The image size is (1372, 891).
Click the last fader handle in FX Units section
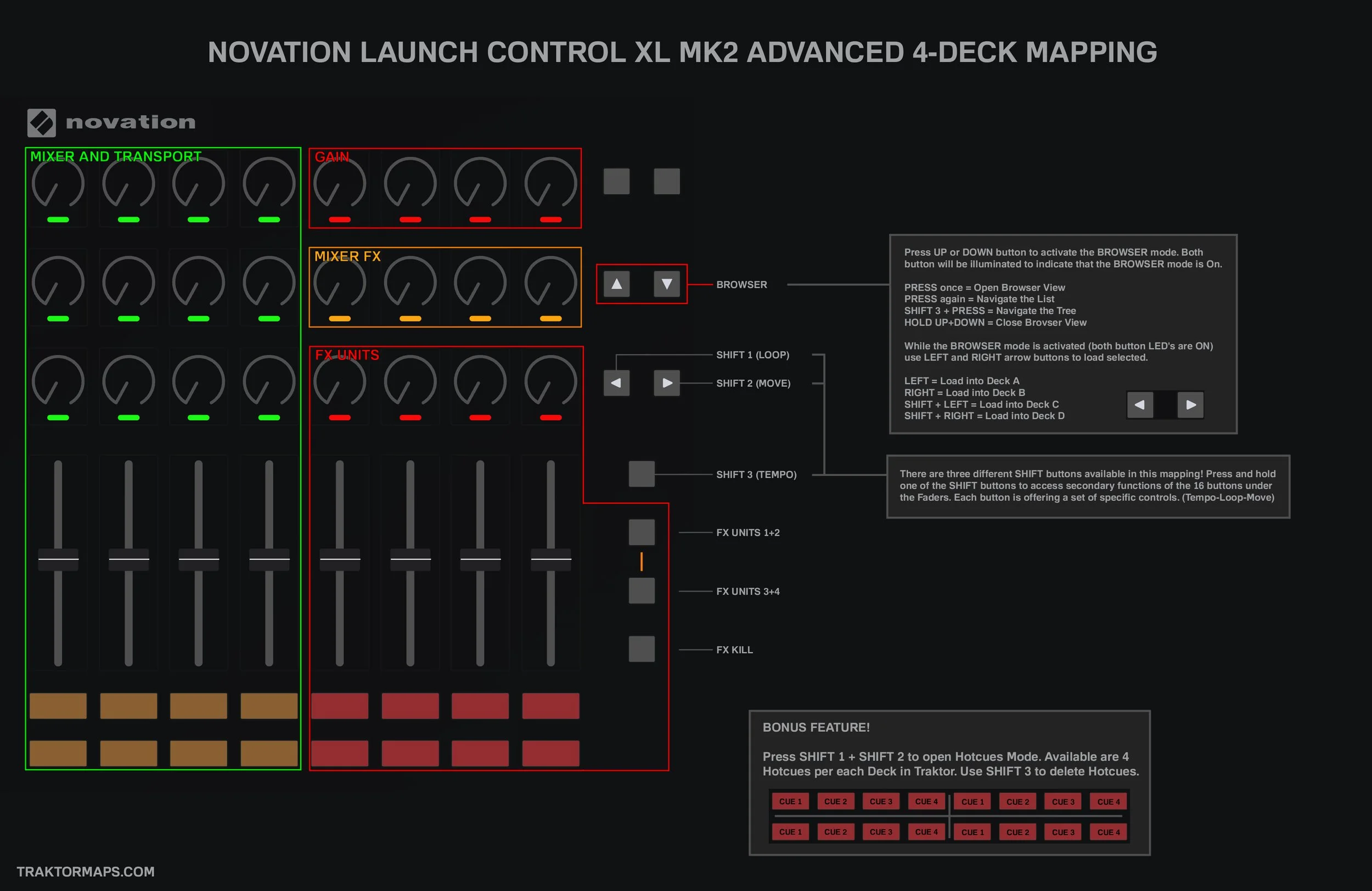tap(550, 559)
